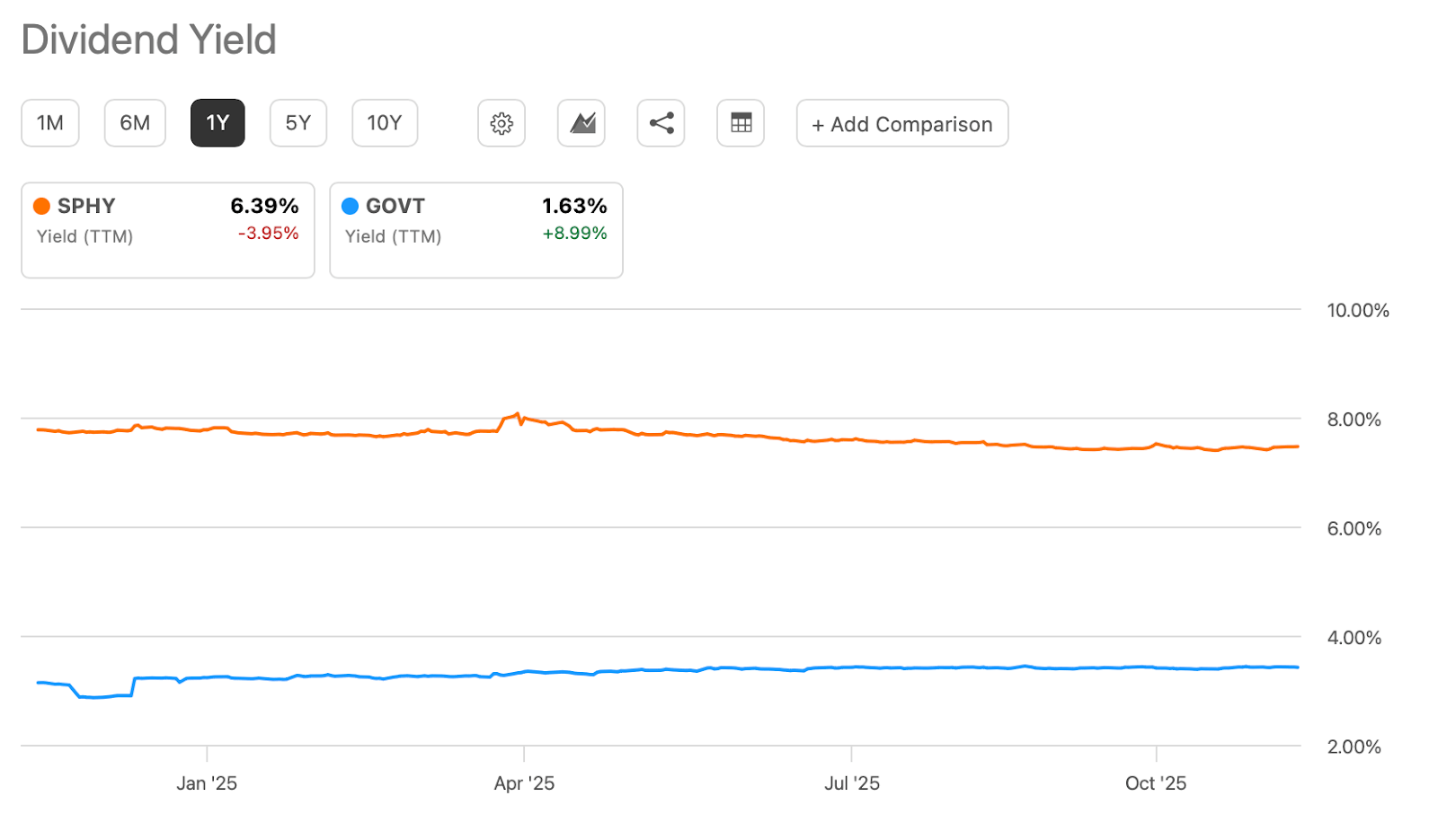Click the share icon
The width and height of the screenshot is (1438, 840).
tap(661, 123)
